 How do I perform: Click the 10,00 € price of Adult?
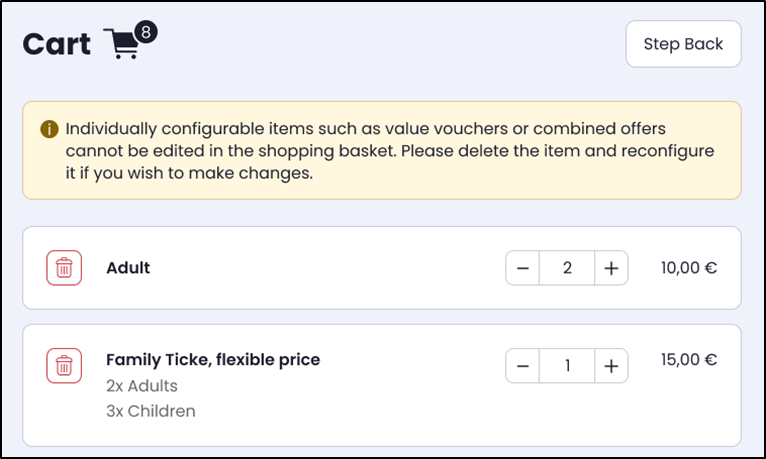[x=689, y=268]
